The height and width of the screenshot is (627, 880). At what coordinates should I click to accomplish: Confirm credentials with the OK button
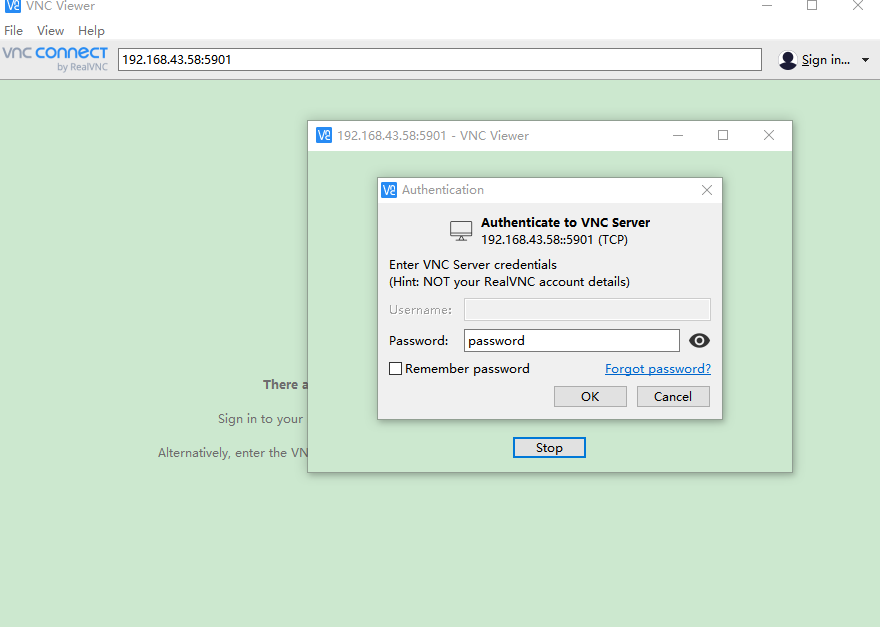(x=590, y=397)
